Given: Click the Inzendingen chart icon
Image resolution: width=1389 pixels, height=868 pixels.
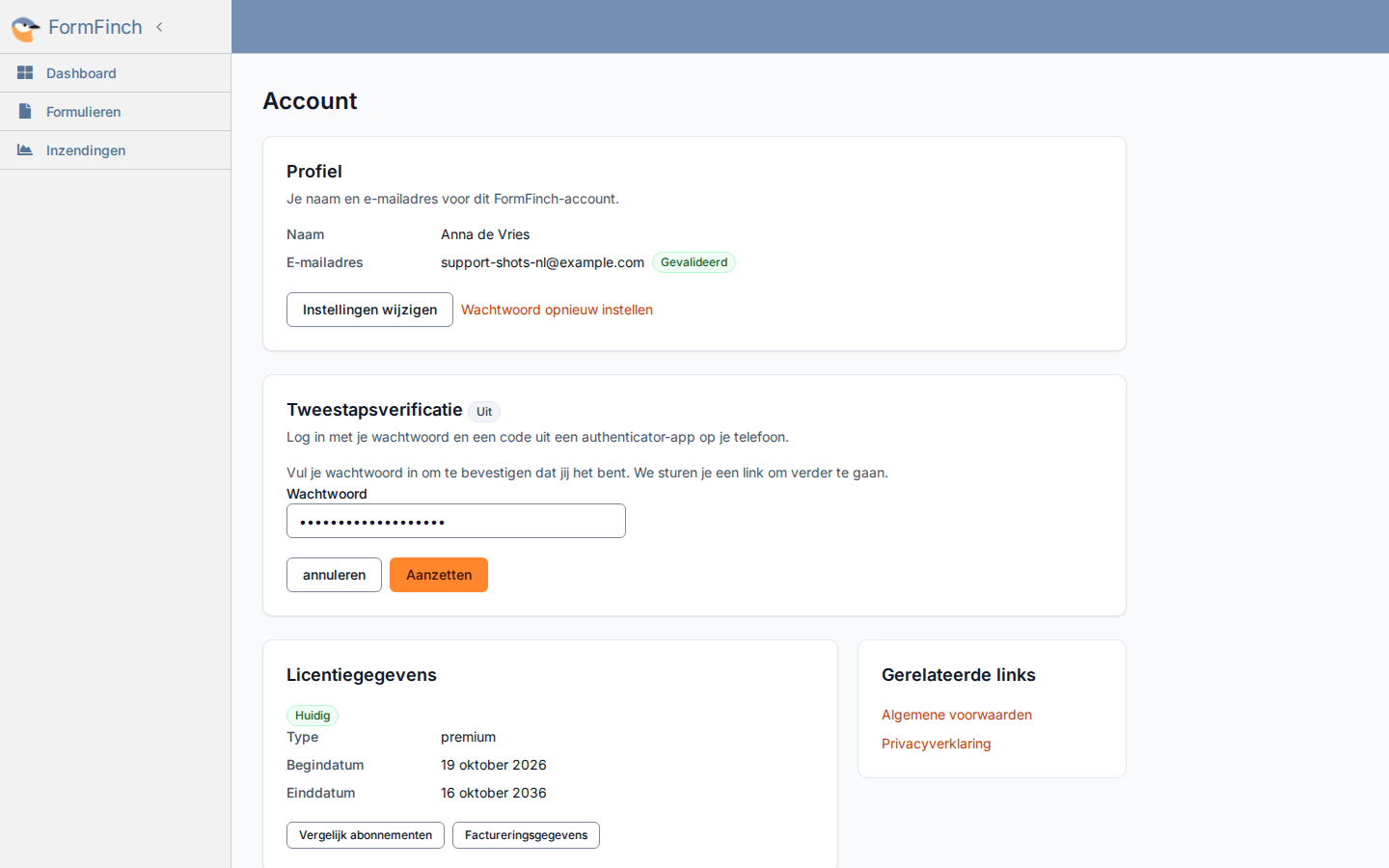Looking at the screenshot, I should [x=25, y=149].
